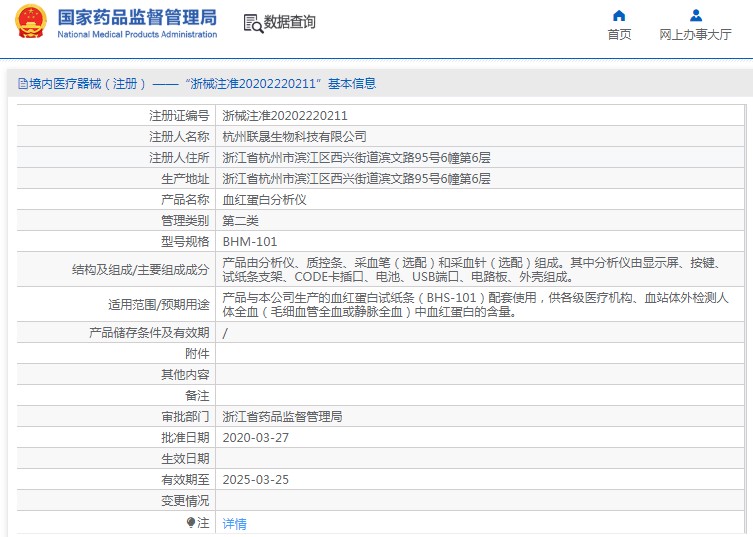Open 数据查询 label
Viewport: 753px width, 537px height.
coord(290,22)
